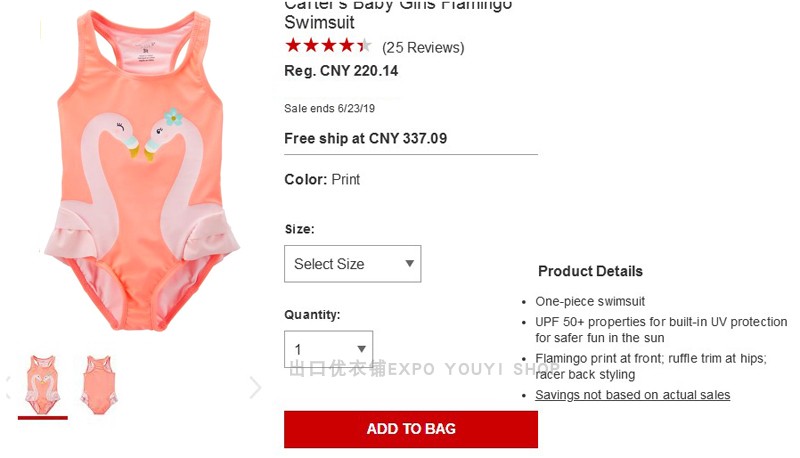Select front-view swimsuit thumbnail
Viewport: 800px width, 458px height.
tap(43, 386)
